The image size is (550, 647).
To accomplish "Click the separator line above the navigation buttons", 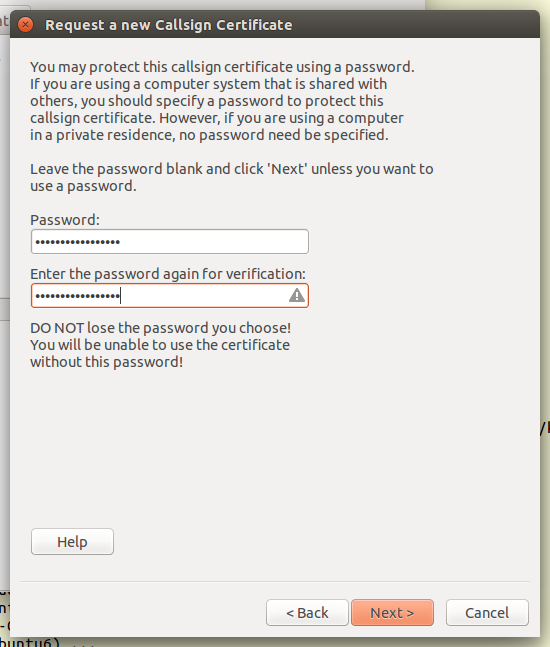I will click(275, 581).
